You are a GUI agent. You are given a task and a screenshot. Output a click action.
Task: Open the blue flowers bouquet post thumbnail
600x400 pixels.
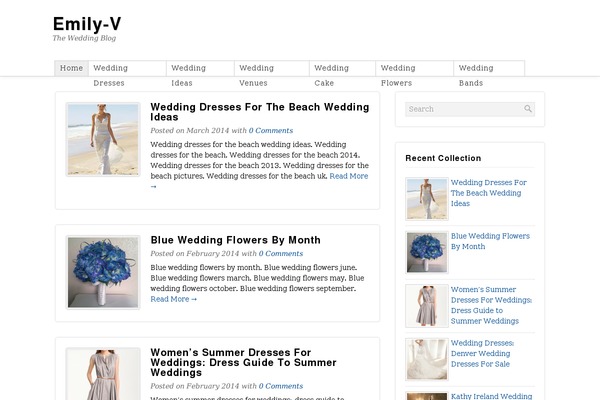[103, 272]
